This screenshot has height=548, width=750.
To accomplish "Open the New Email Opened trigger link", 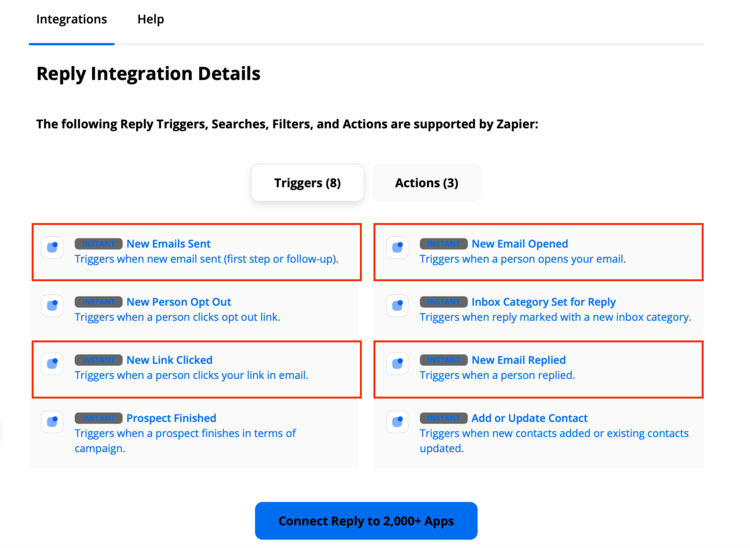I will coord(520,244).
